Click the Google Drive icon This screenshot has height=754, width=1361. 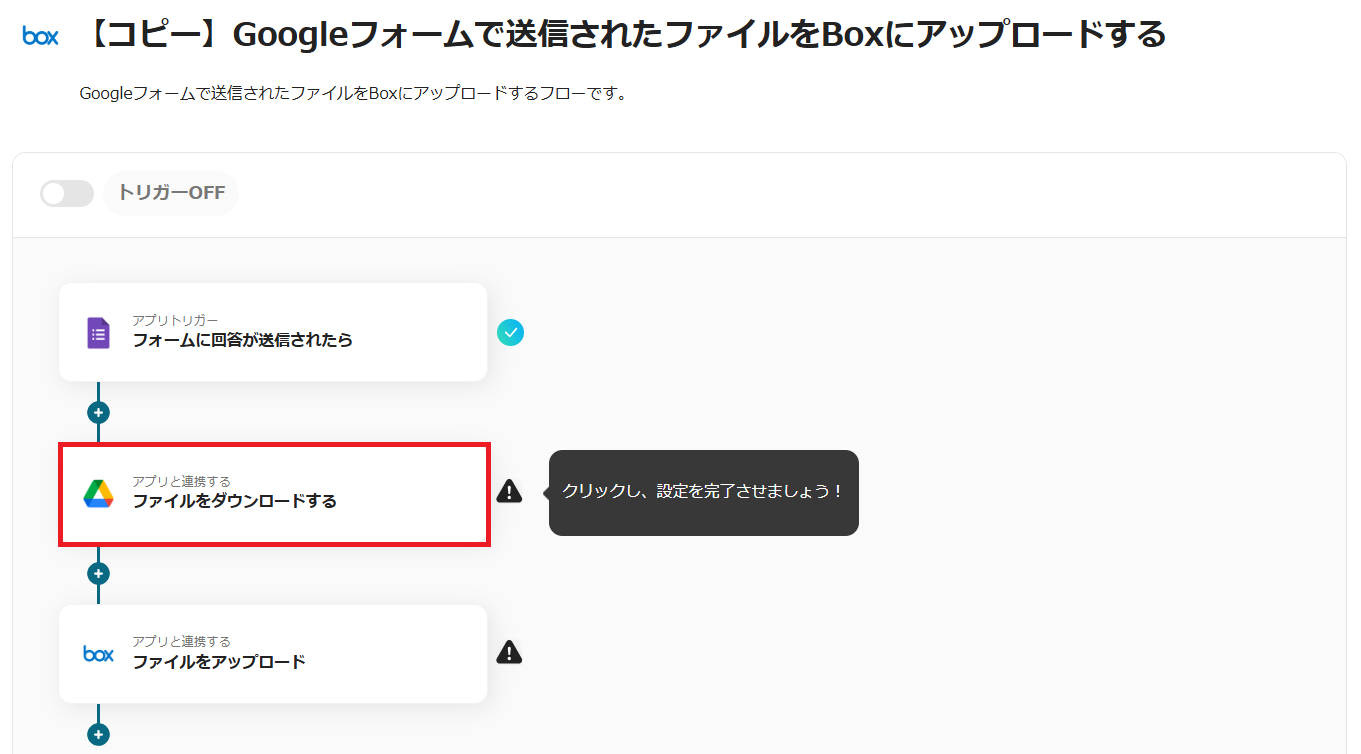click(x=98, y=493)
